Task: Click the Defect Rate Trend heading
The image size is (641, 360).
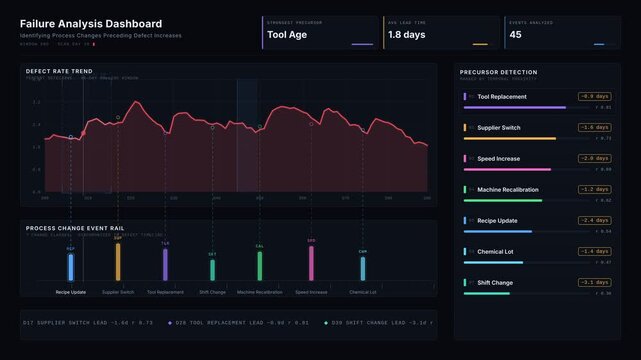Action: pos(59,71)
